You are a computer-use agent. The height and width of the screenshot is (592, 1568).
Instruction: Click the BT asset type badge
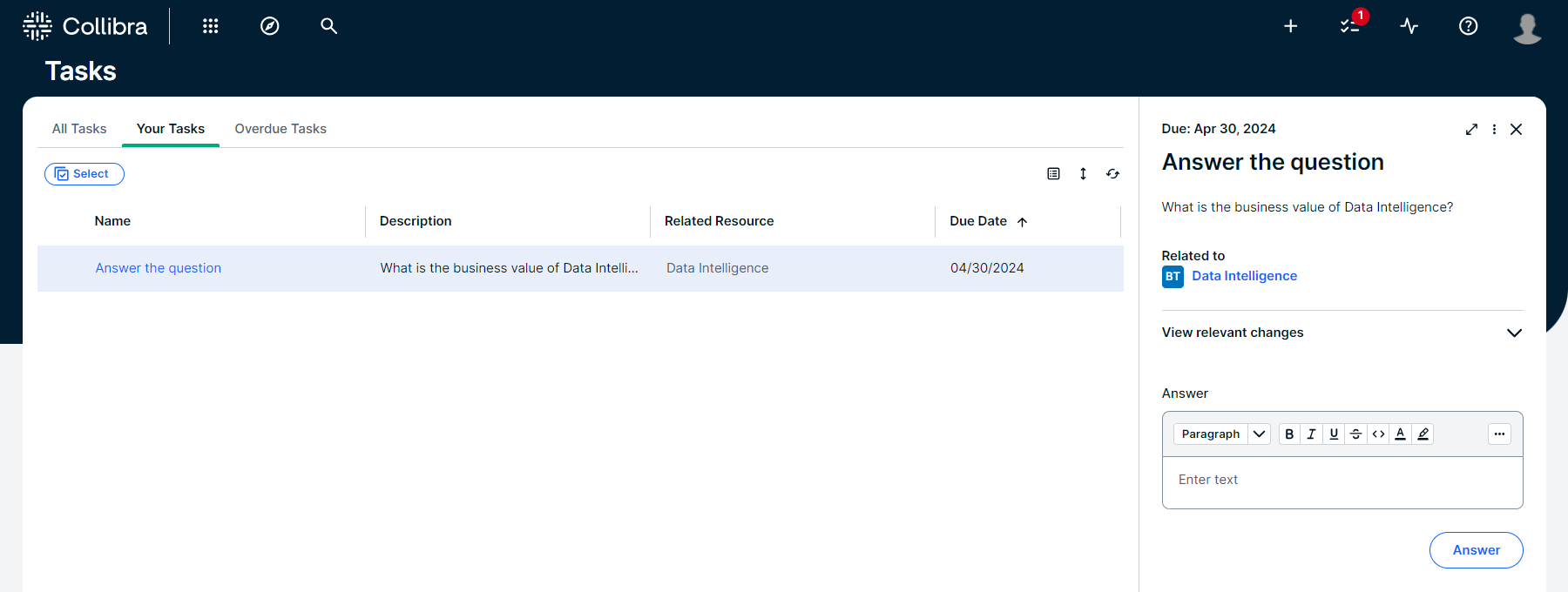point(1173,277)
